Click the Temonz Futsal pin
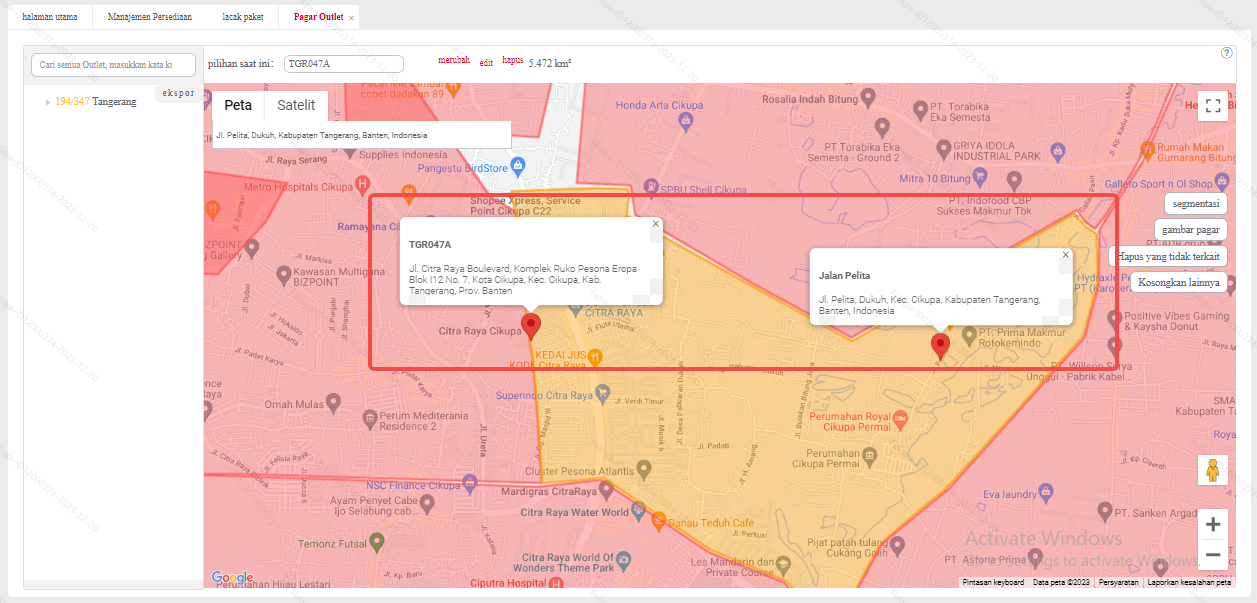The image size is (1257, 603). coord(376,542)
